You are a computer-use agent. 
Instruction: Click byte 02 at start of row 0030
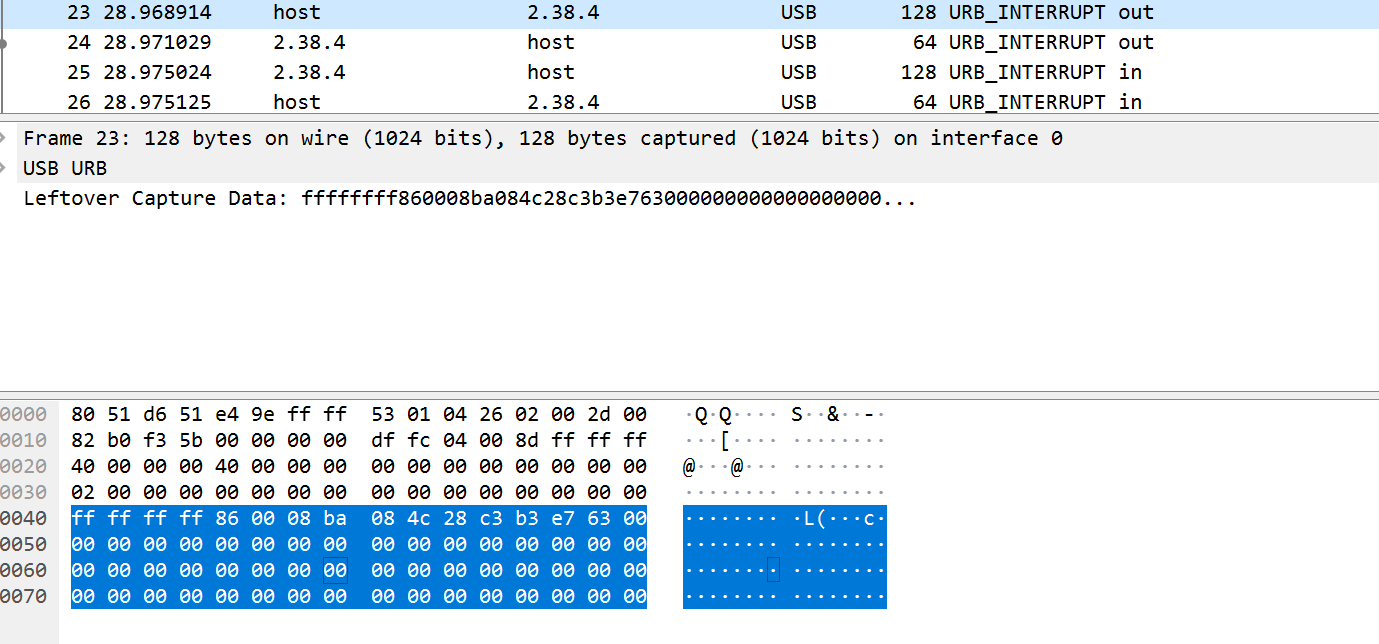tap(83, 493)
